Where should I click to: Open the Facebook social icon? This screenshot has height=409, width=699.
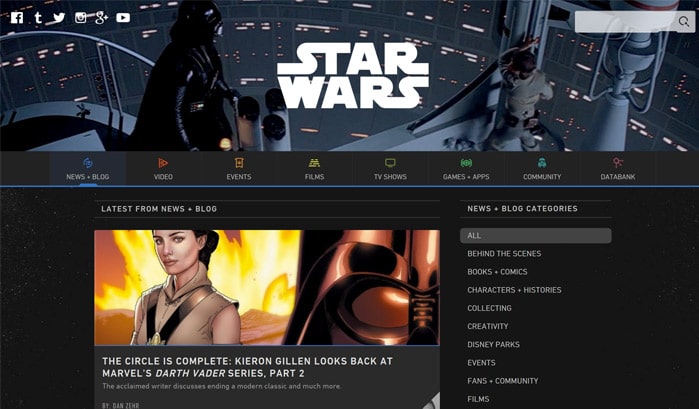click(17, 17)
